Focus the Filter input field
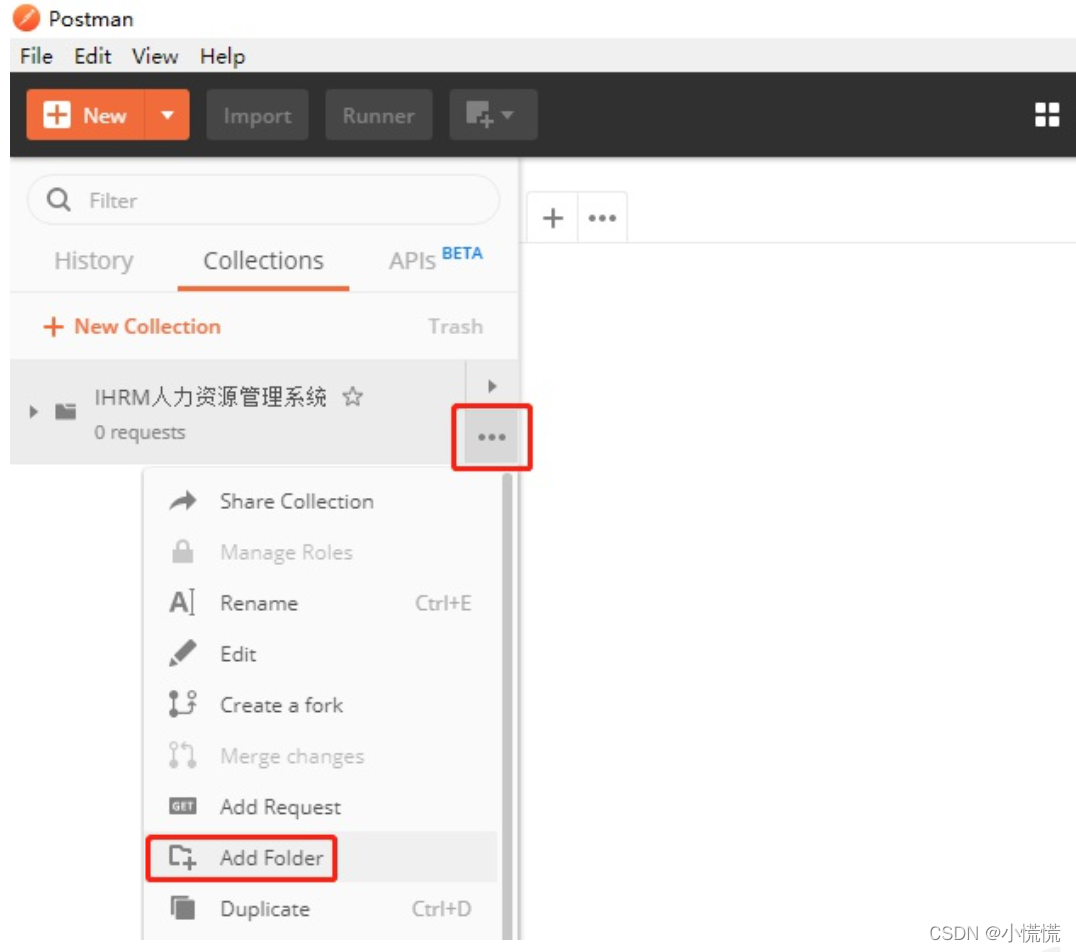Viewport: 1076px width, 952px height. pyautogui.click(x=264, y=200)
